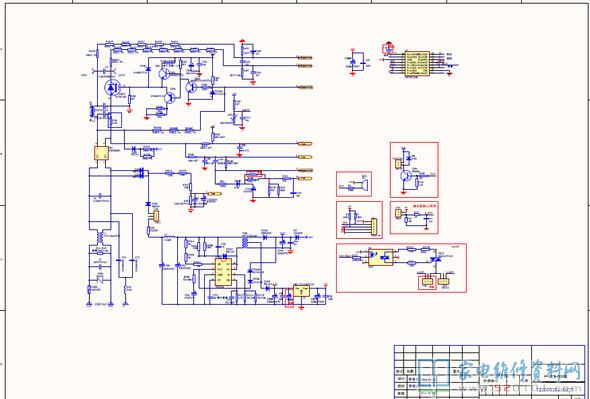The image size is (590, 399).
Task: Select the yellow bridge rectifier block
Action: point(101,153)
